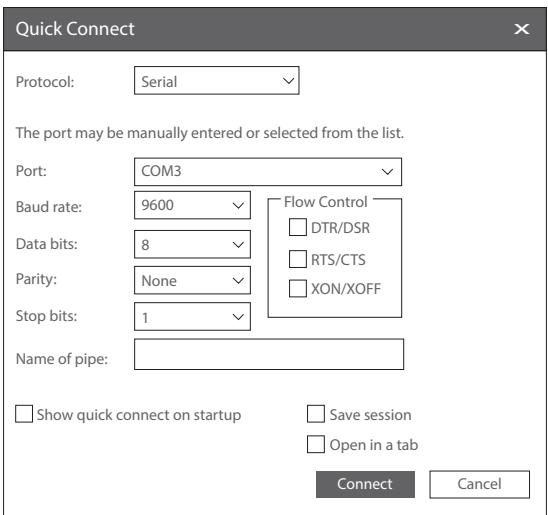Expand the Data bits dropdown
This screenshot has height=515, width=548.
192,244
